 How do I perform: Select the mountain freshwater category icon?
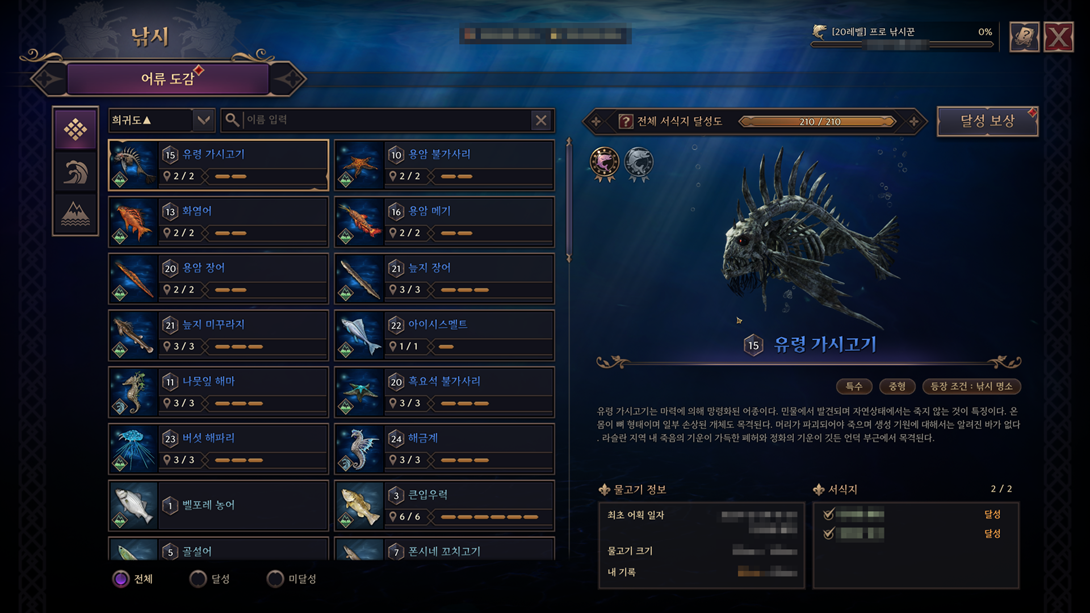pos(75,213)
